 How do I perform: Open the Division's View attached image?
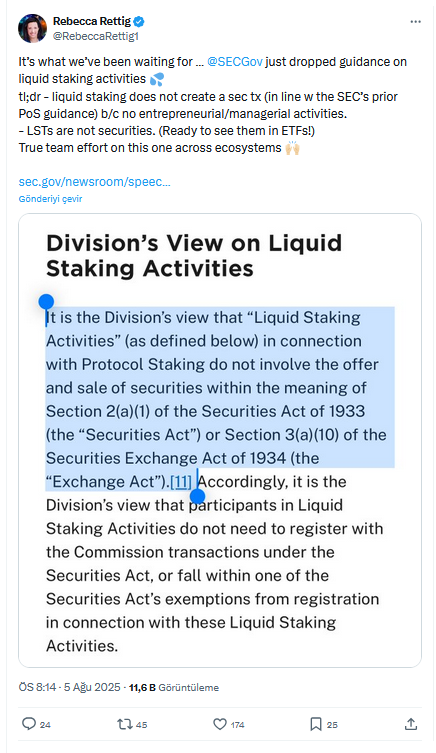click(x=220, y=440)
